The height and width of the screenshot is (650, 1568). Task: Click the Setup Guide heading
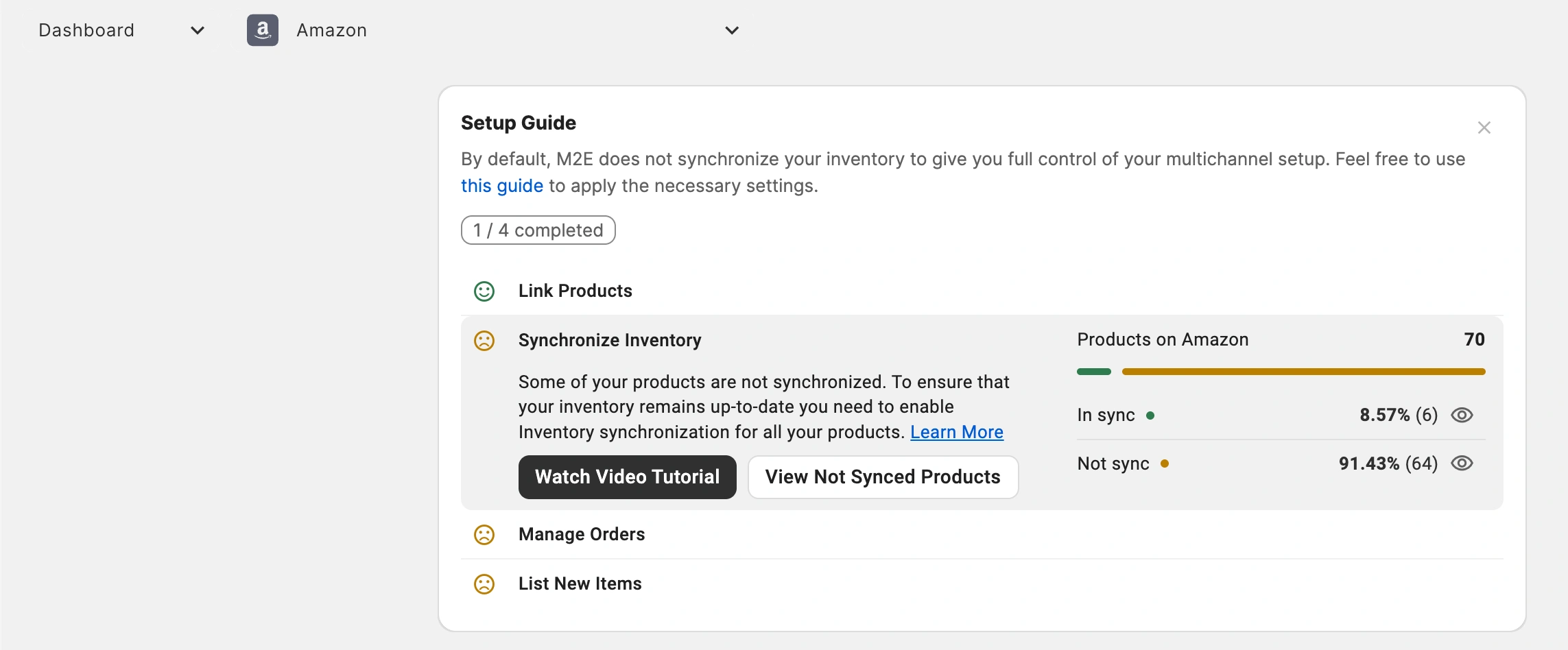click(x=519, y=123)
